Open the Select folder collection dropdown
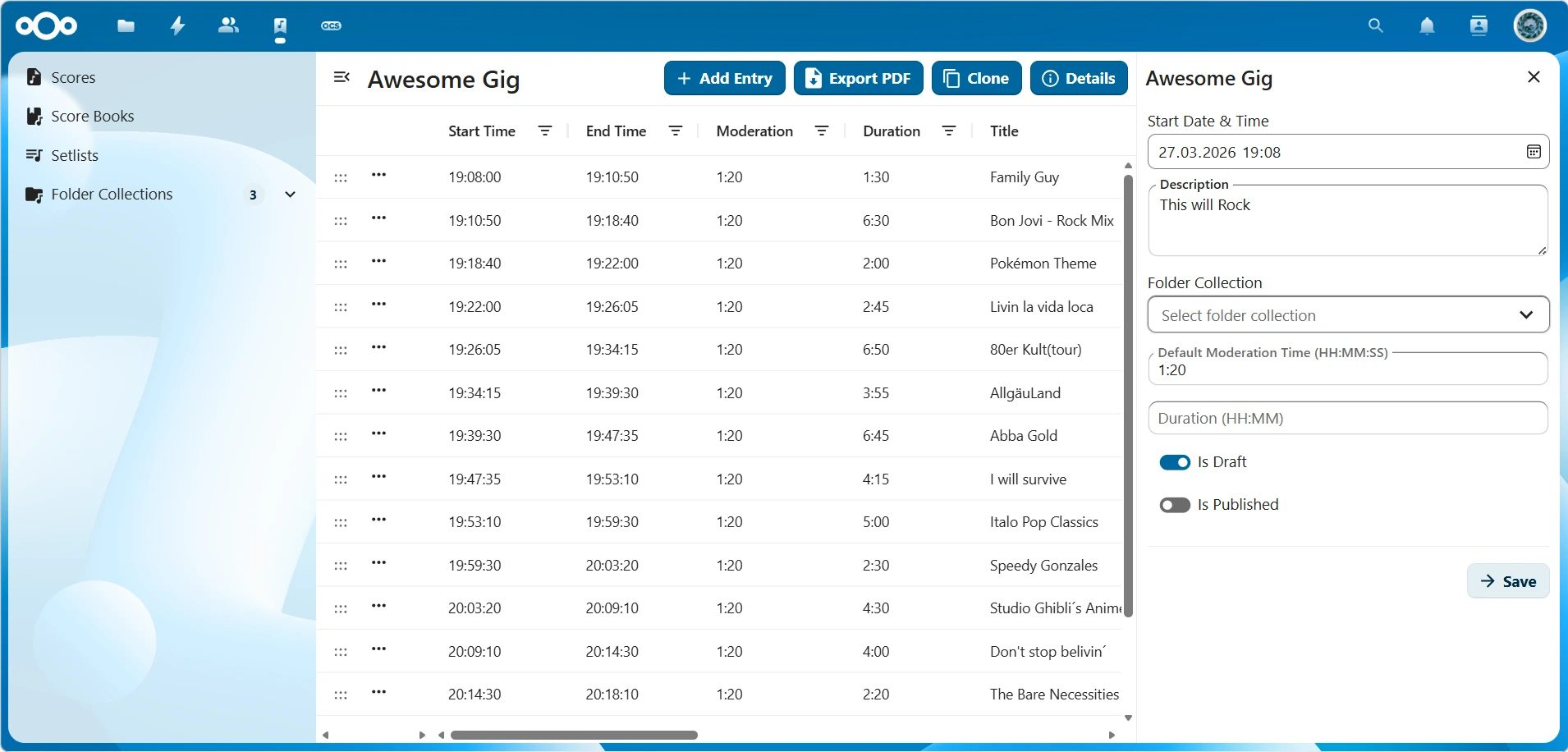 (x=1348, y=315)
